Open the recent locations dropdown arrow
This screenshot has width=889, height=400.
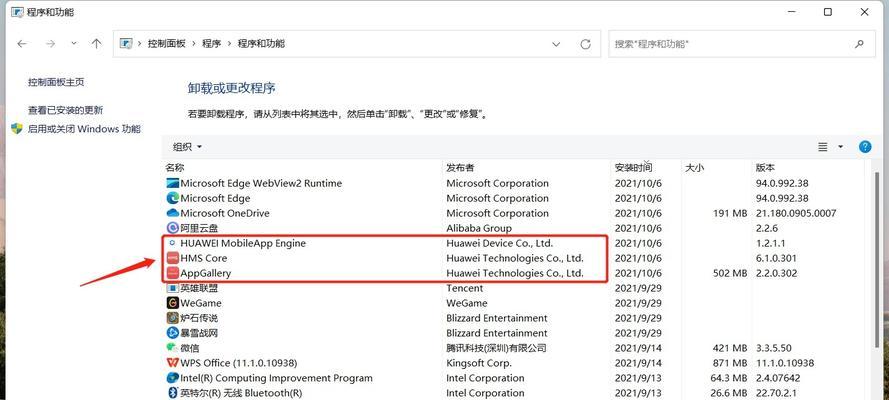click(x=74, y=44)
